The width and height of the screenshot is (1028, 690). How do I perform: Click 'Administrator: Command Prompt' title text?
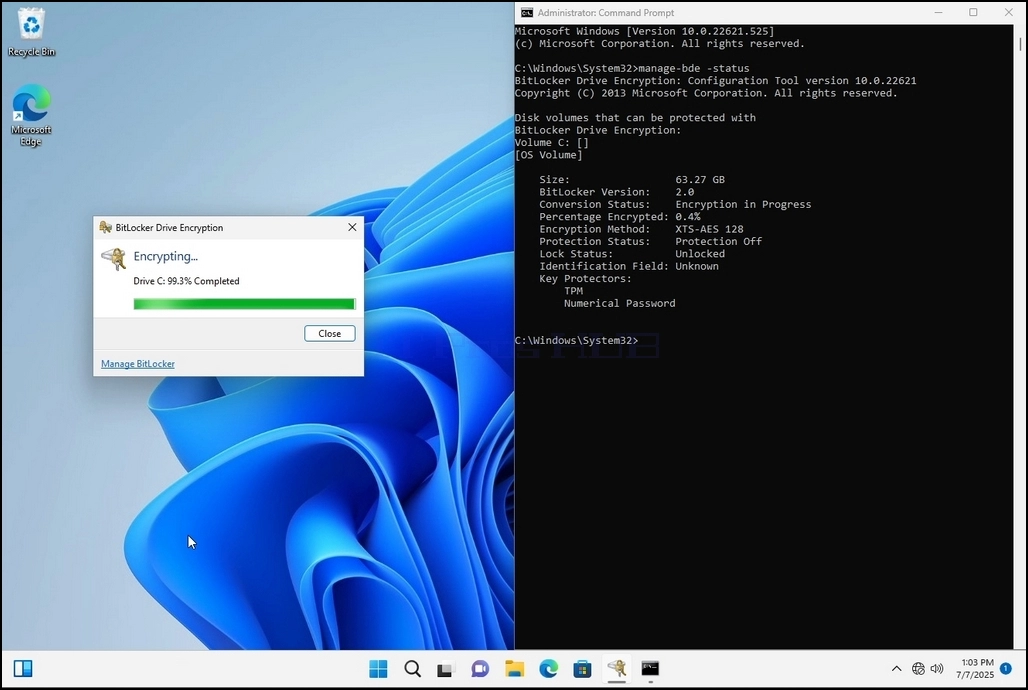[x=606, y=12]
